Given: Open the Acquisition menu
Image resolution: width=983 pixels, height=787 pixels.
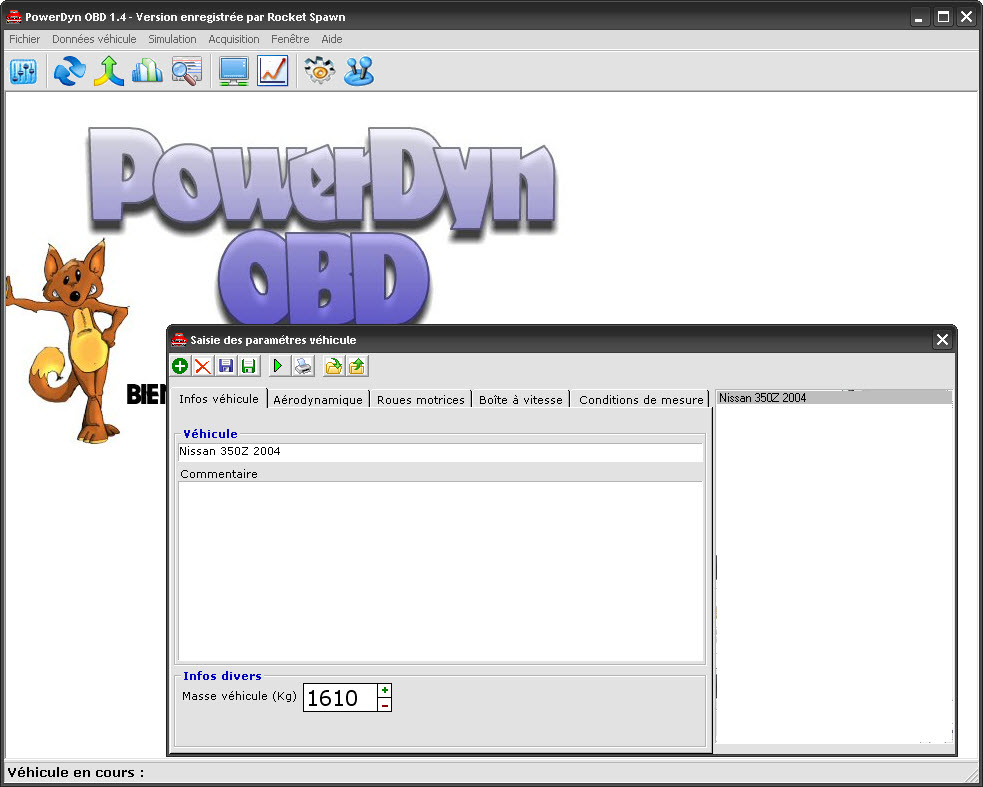Looking at the screenshot, I should [234, 39].
